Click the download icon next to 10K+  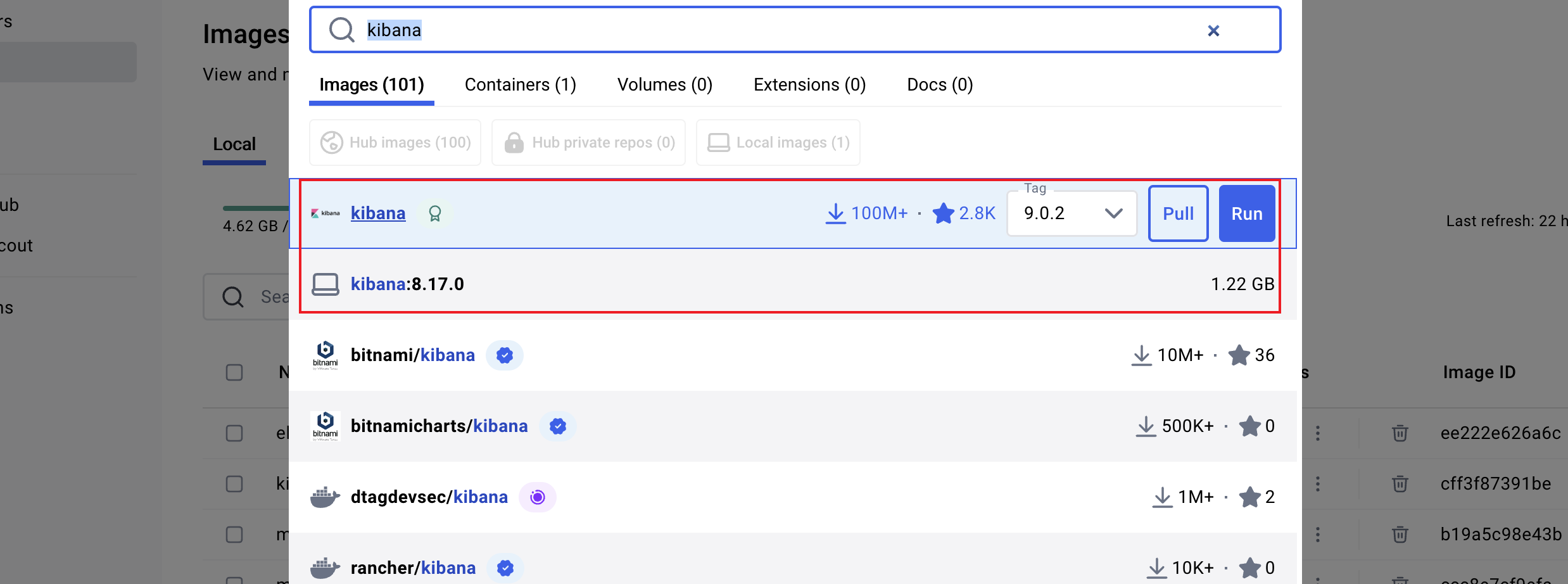1156,568
